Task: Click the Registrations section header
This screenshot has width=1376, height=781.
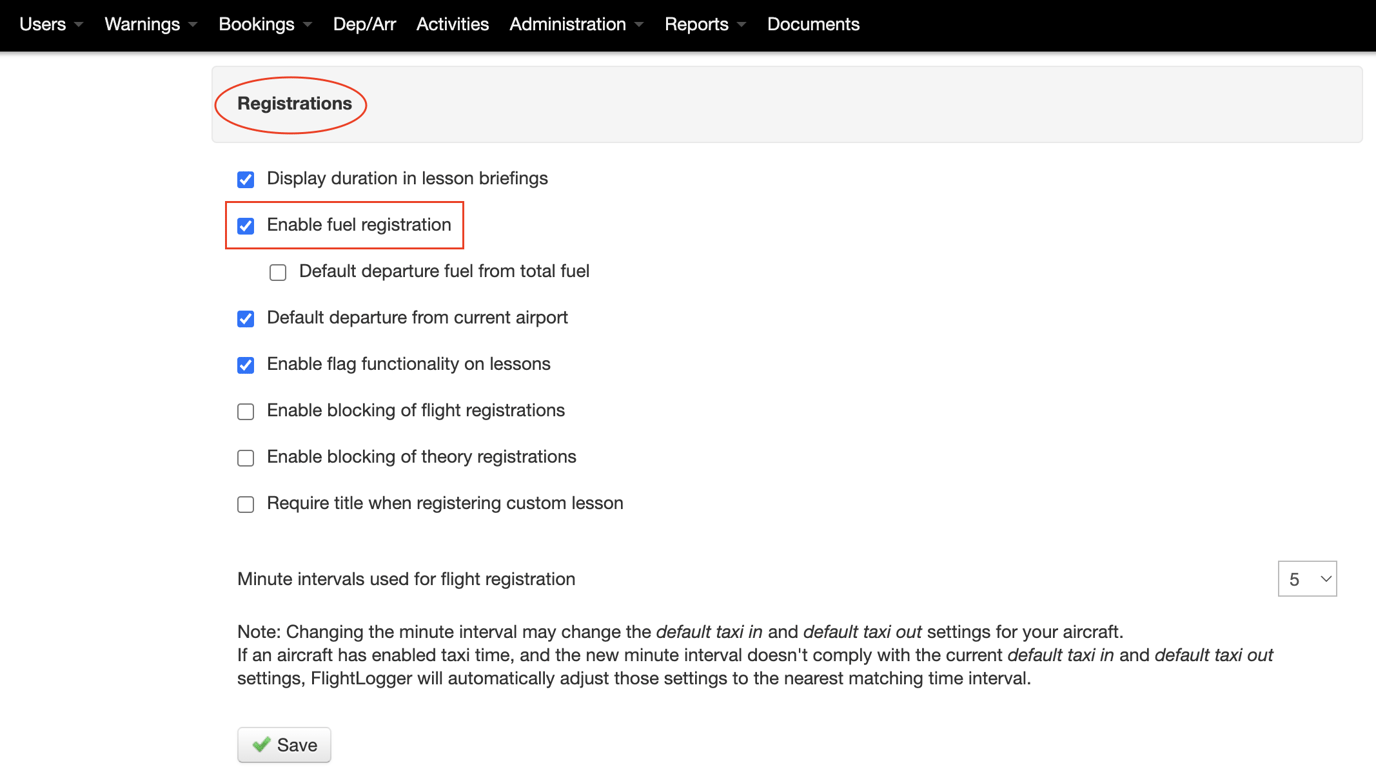Action: [294, 104]
